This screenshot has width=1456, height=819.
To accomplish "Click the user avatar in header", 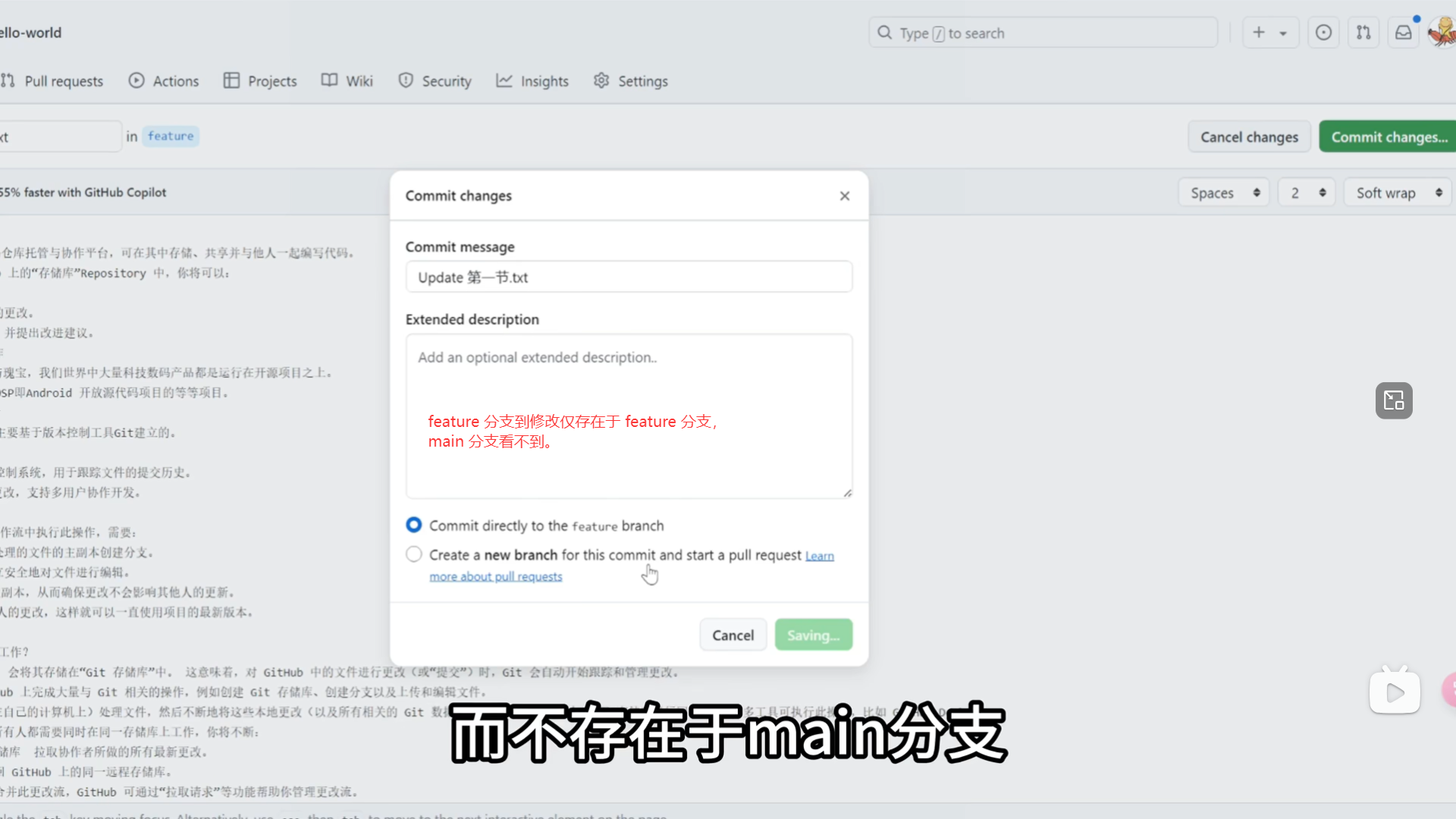I will (x=1441, y=33).
